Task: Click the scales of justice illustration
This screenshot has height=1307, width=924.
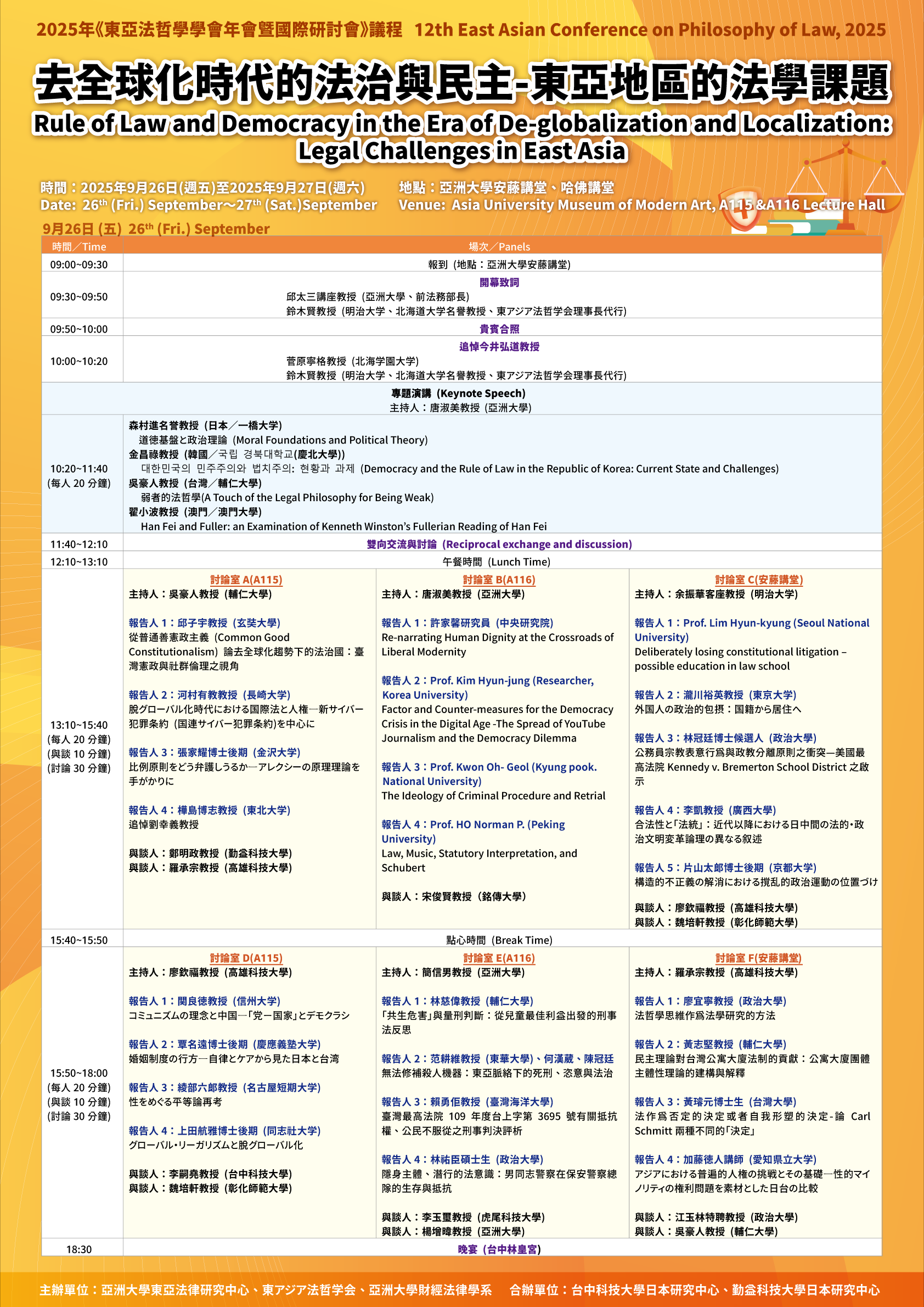Action: pyautogui.click(x=848, y=182)
